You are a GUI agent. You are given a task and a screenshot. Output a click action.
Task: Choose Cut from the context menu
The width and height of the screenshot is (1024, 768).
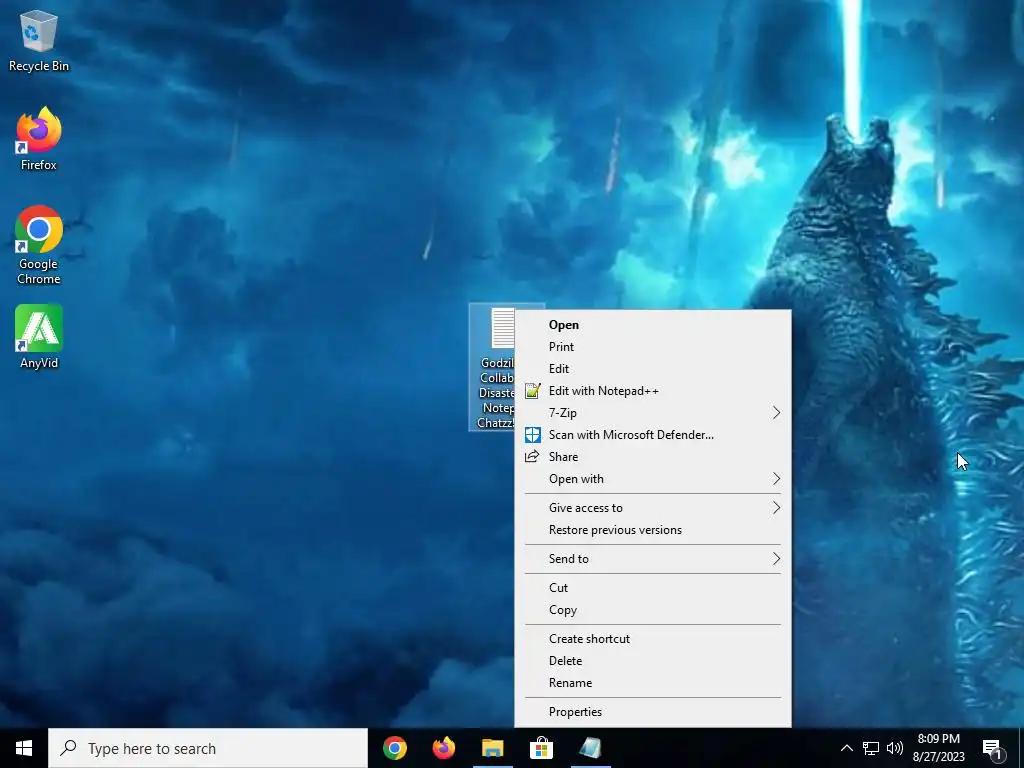653,588
